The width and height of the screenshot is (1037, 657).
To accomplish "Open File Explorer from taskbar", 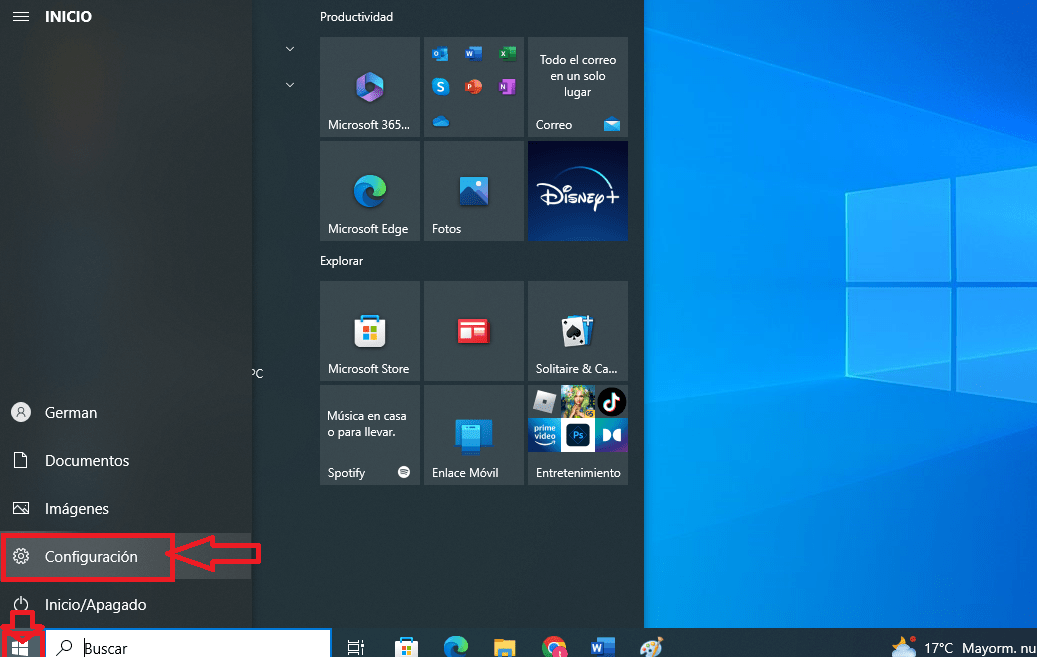I will [505, 647].
